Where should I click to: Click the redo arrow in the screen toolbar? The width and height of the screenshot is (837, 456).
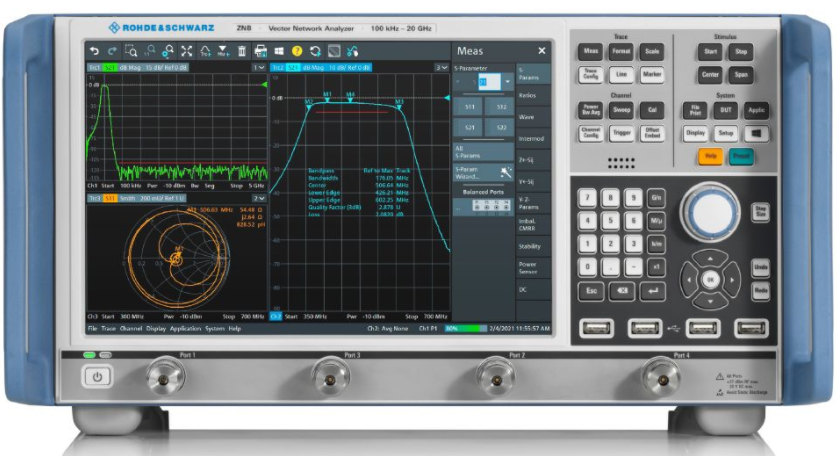coord(112,51)
